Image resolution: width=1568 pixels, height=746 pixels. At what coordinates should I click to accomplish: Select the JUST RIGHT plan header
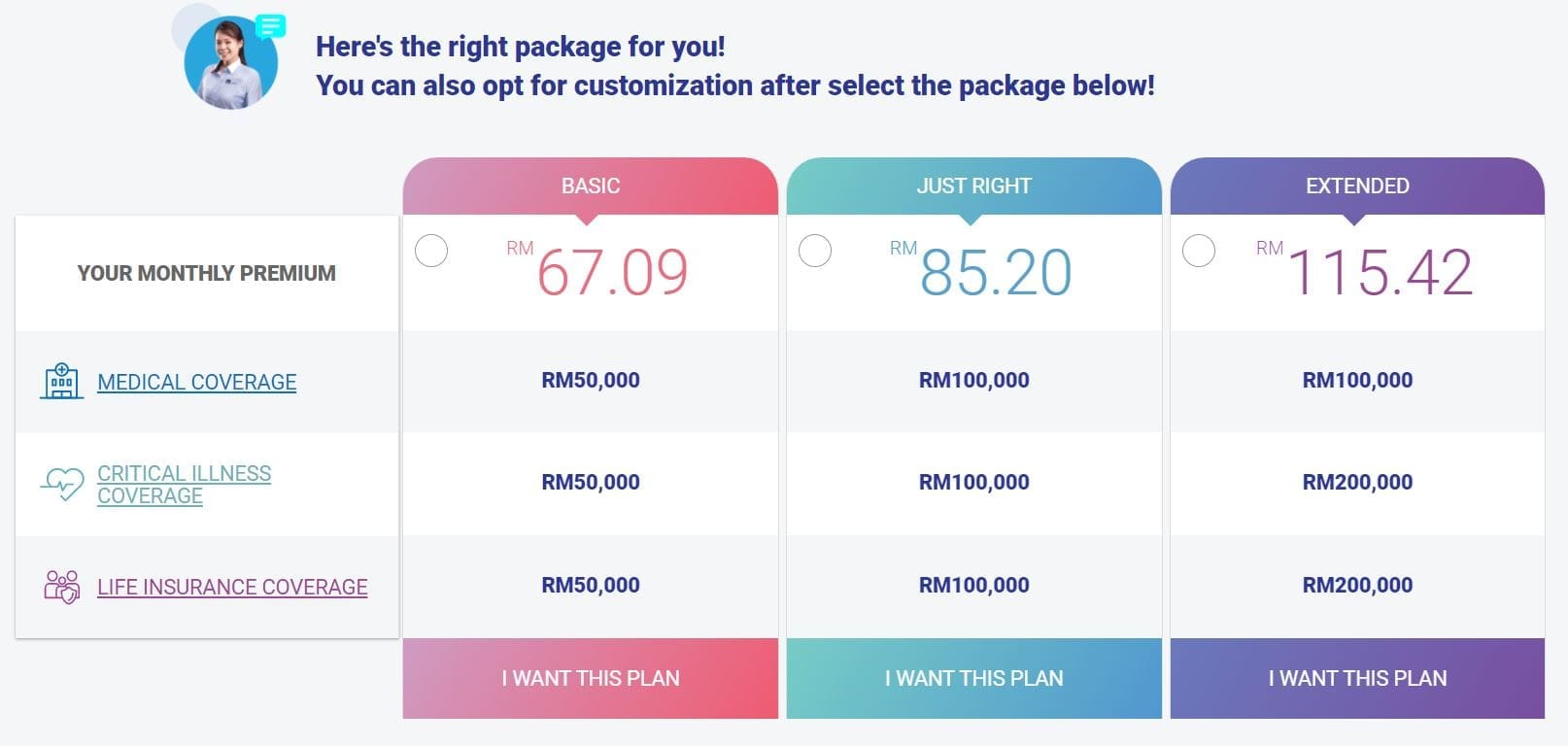pos(972,185)
